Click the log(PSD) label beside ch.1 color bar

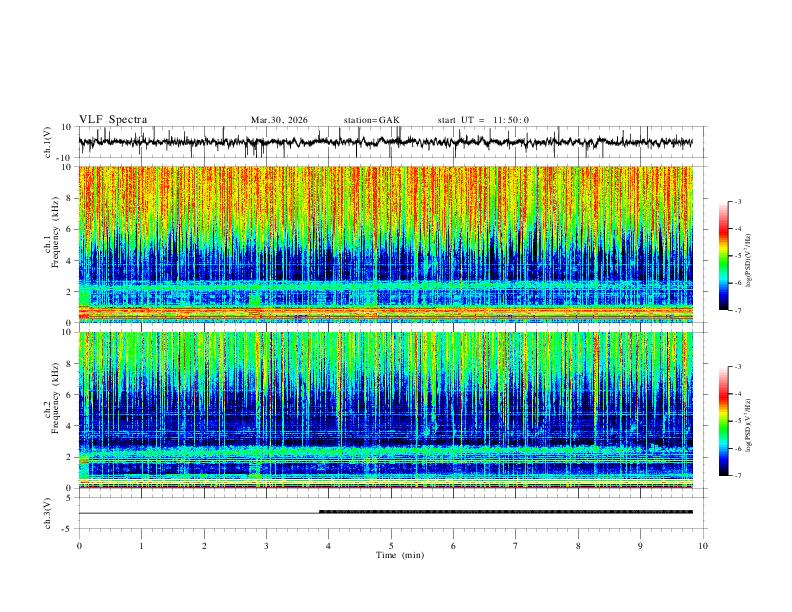coord(749,261)
